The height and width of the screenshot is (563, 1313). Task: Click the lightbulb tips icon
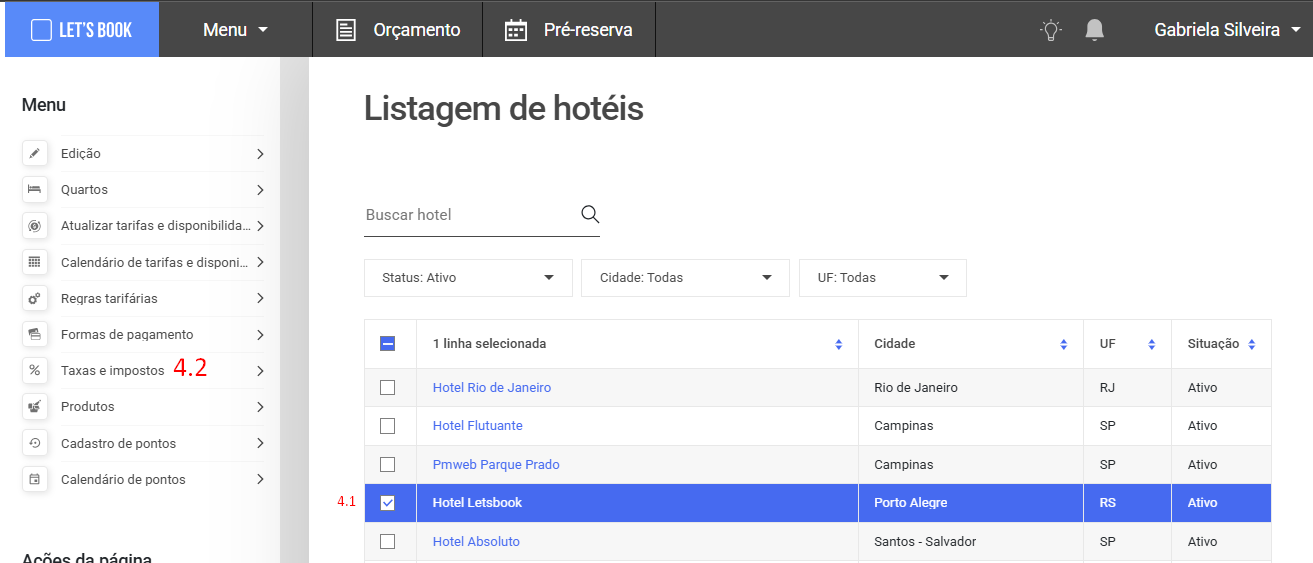[x=1050, y=30]
